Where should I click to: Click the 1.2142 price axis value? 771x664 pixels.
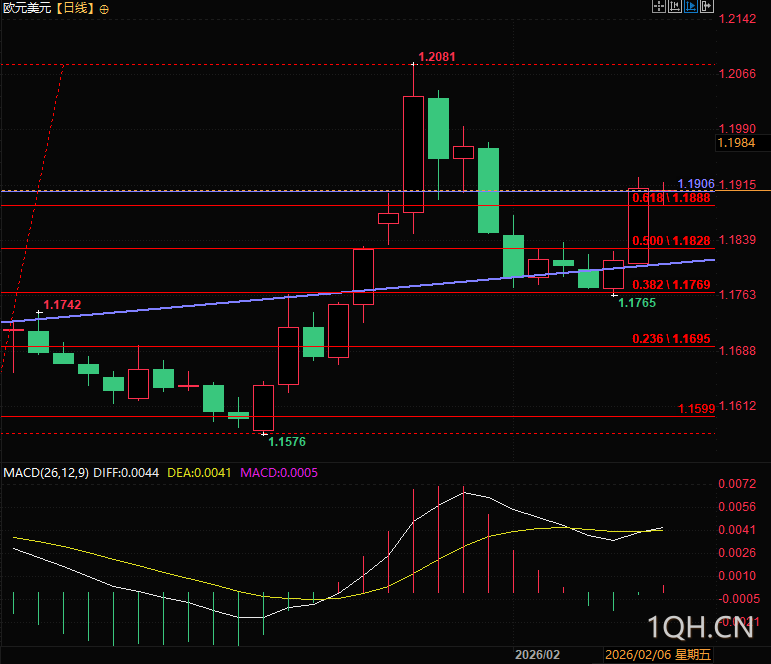(x=737, y=19)
